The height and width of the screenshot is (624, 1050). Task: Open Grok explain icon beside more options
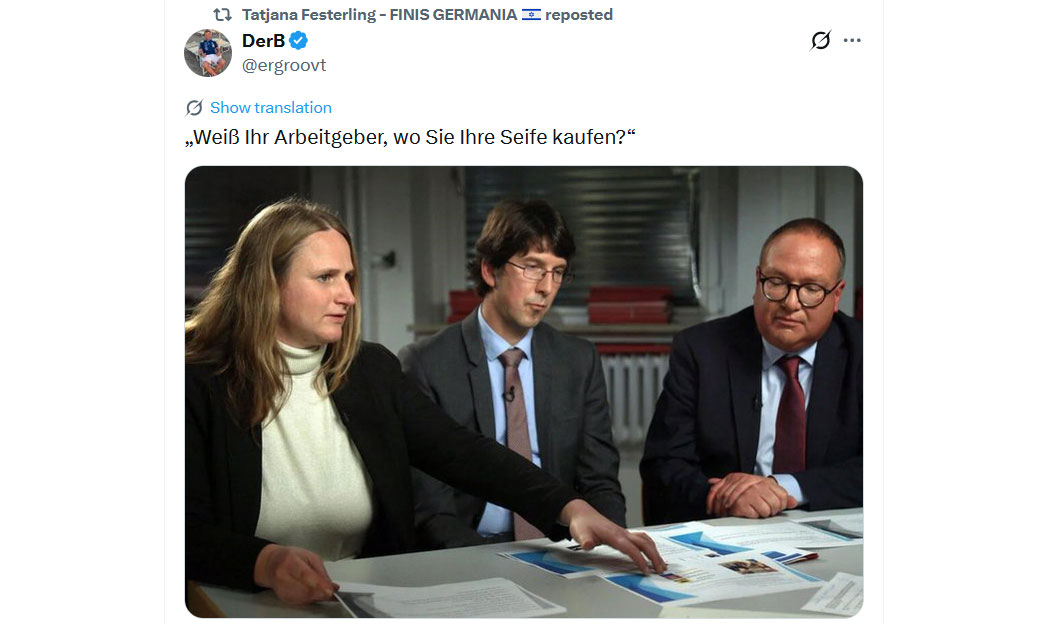pos(820,40)
